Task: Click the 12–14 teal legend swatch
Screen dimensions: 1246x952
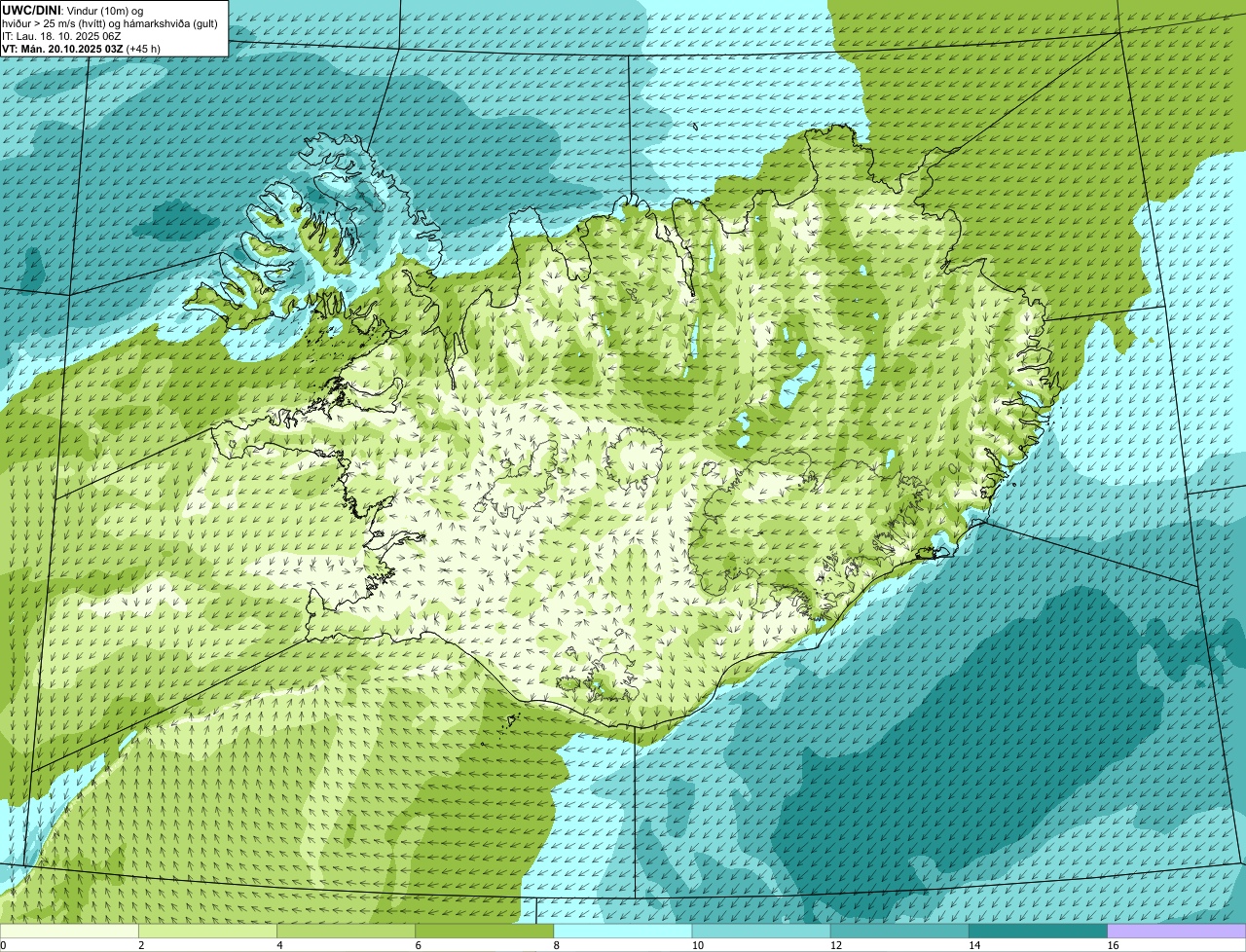Action: click(899, 932)
